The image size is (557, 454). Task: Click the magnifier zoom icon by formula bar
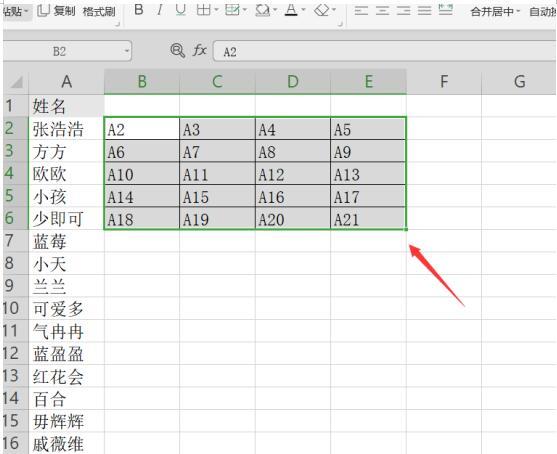(x=178, y=51)
